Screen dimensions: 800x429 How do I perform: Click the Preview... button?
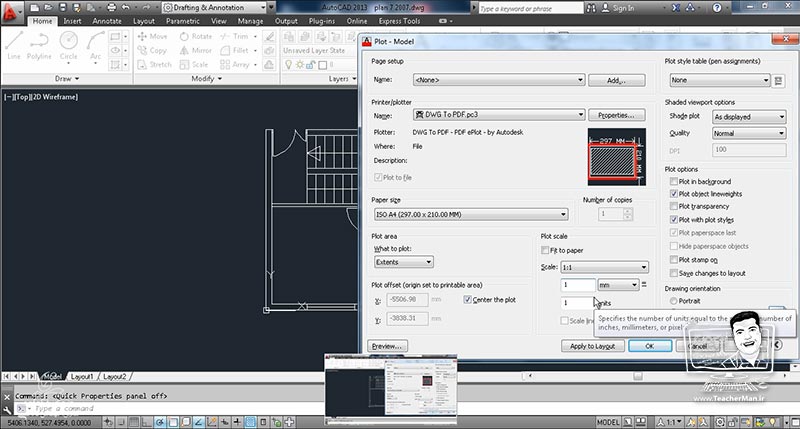coord(387,346)
